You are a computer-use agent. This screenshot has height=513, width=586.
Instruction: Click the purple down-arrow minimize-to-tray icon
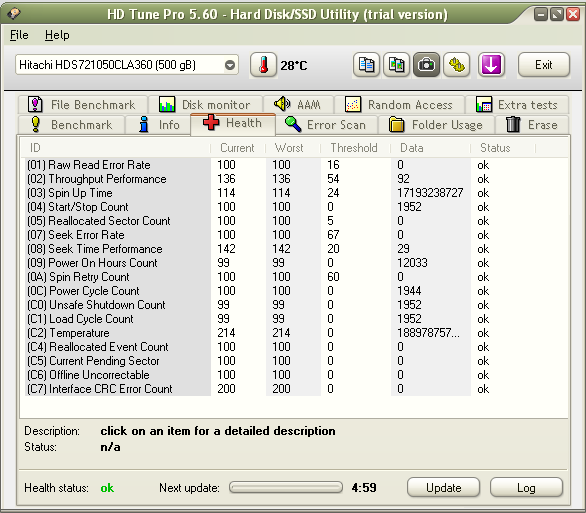pyautogui.click(x=491, y=65)
